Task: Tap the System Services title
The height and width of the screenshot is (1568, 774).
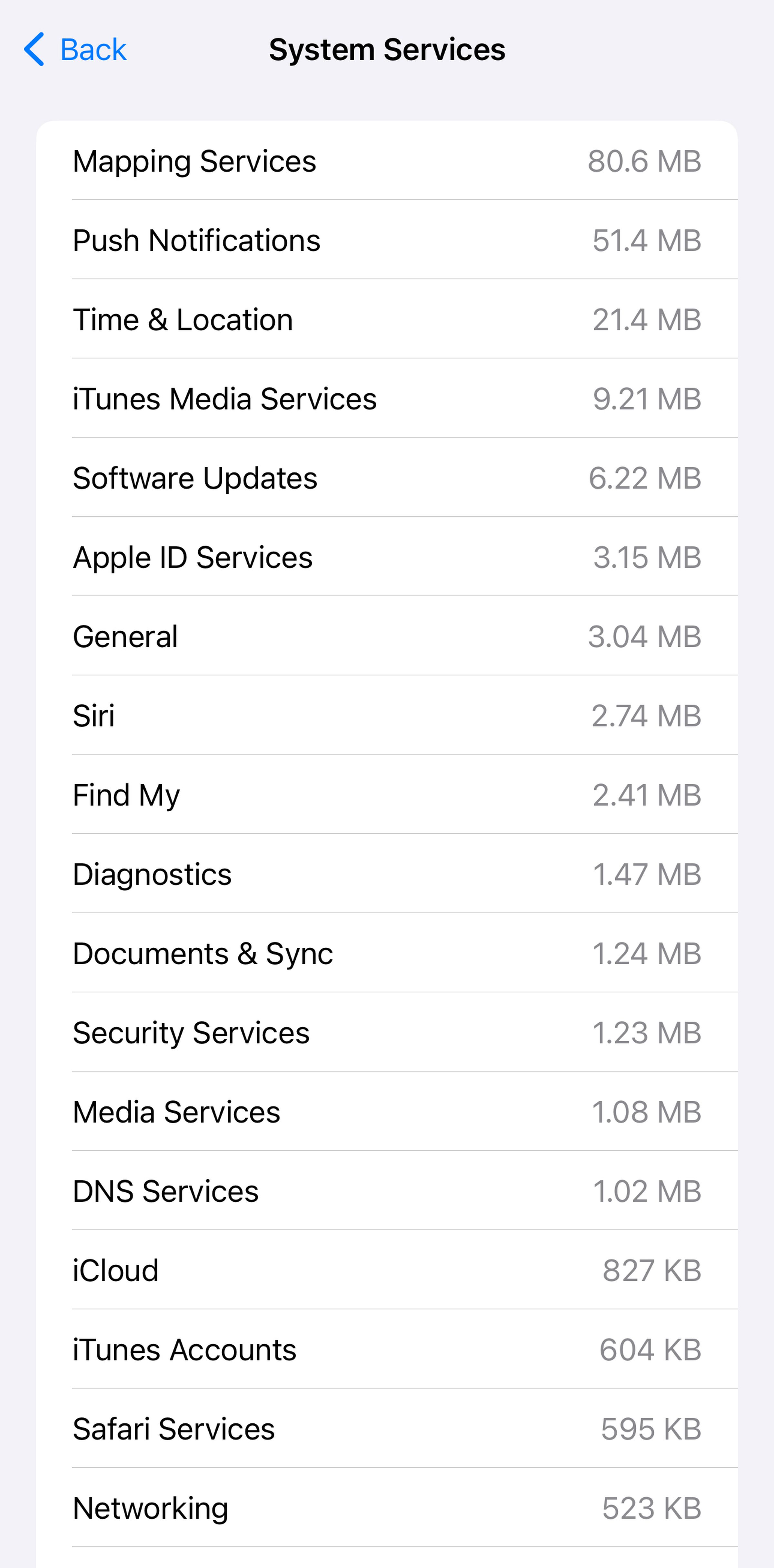Action: tap(387, 49)
